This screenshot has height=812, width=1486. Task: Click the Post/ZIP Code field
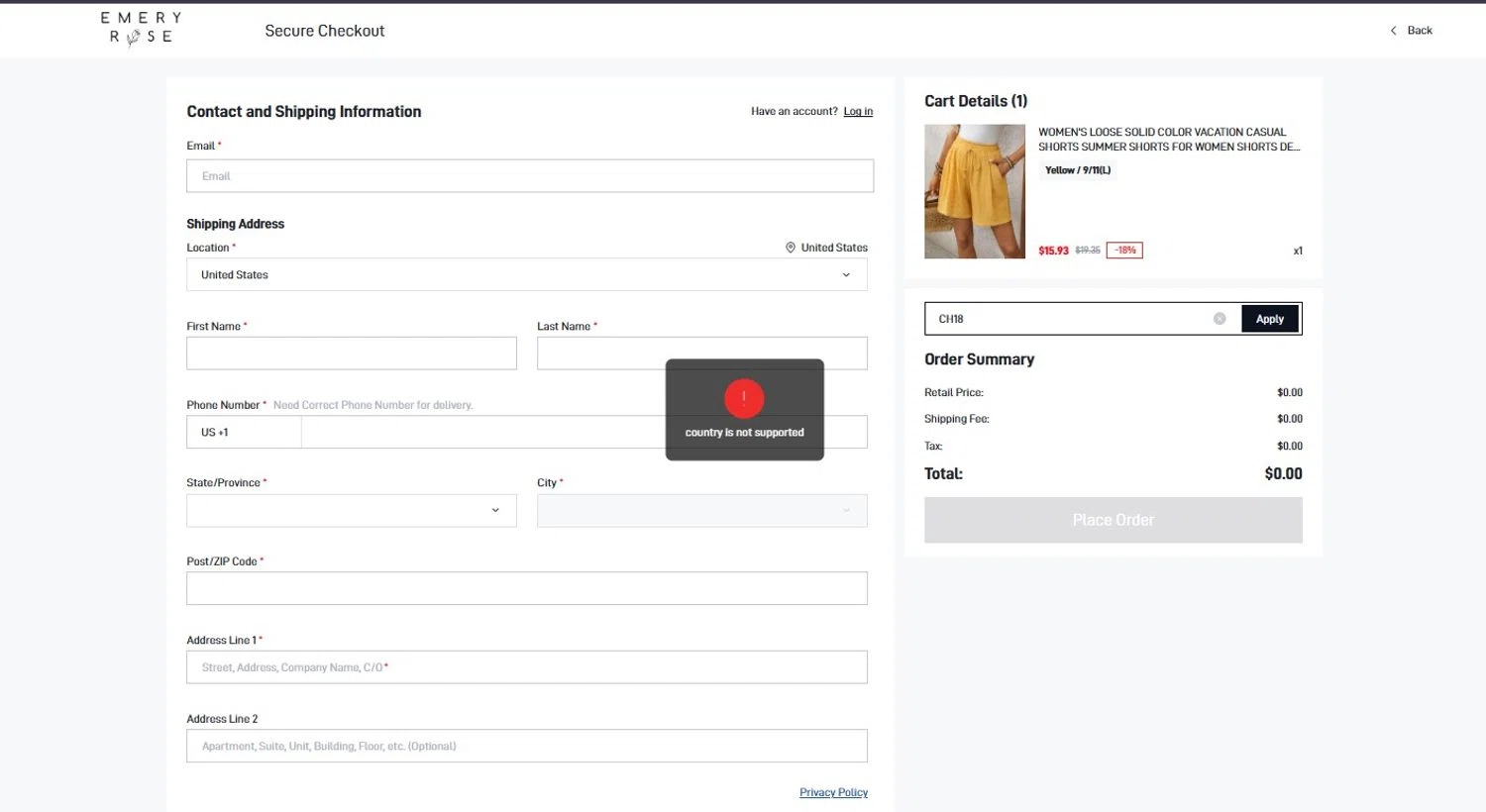click(527, 588)
